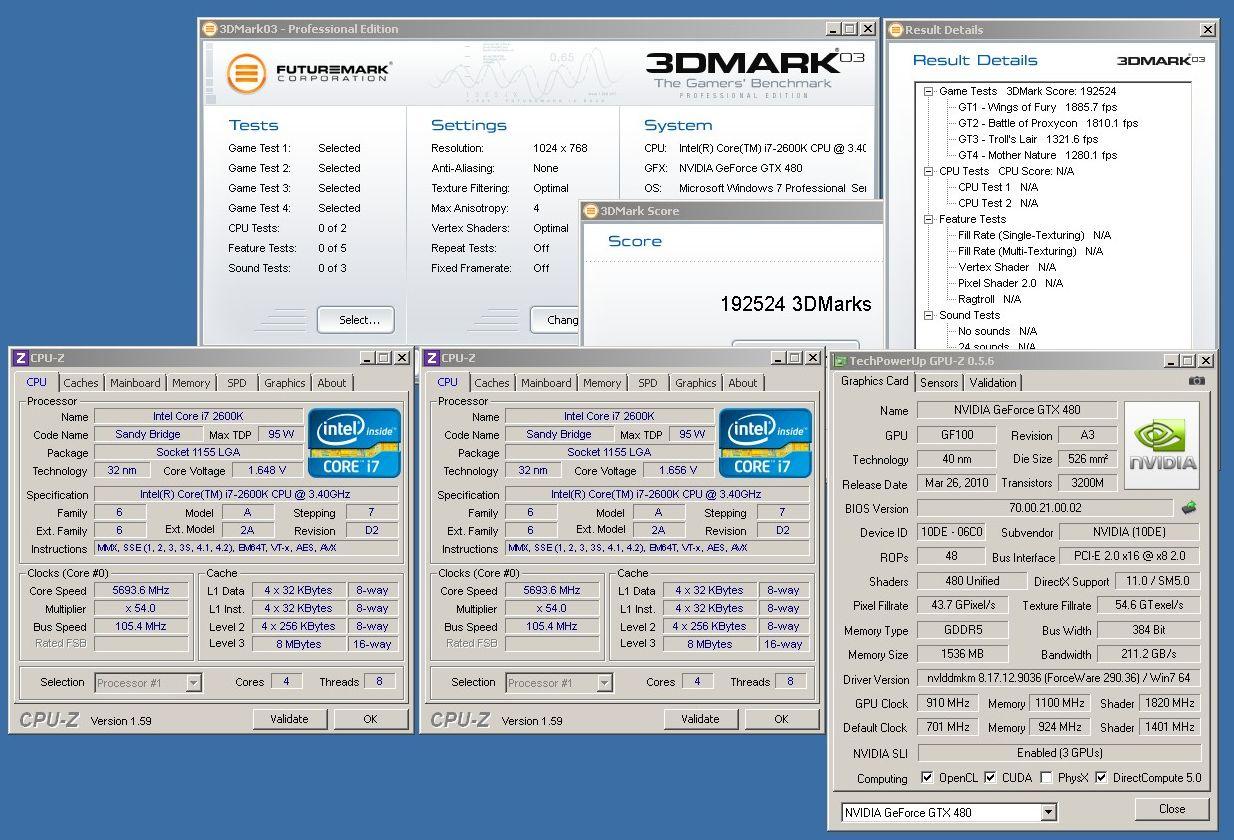Open Graphics tab in right CPU-Z window
This screenshot has height=840, width=1234.
(696, 383)
